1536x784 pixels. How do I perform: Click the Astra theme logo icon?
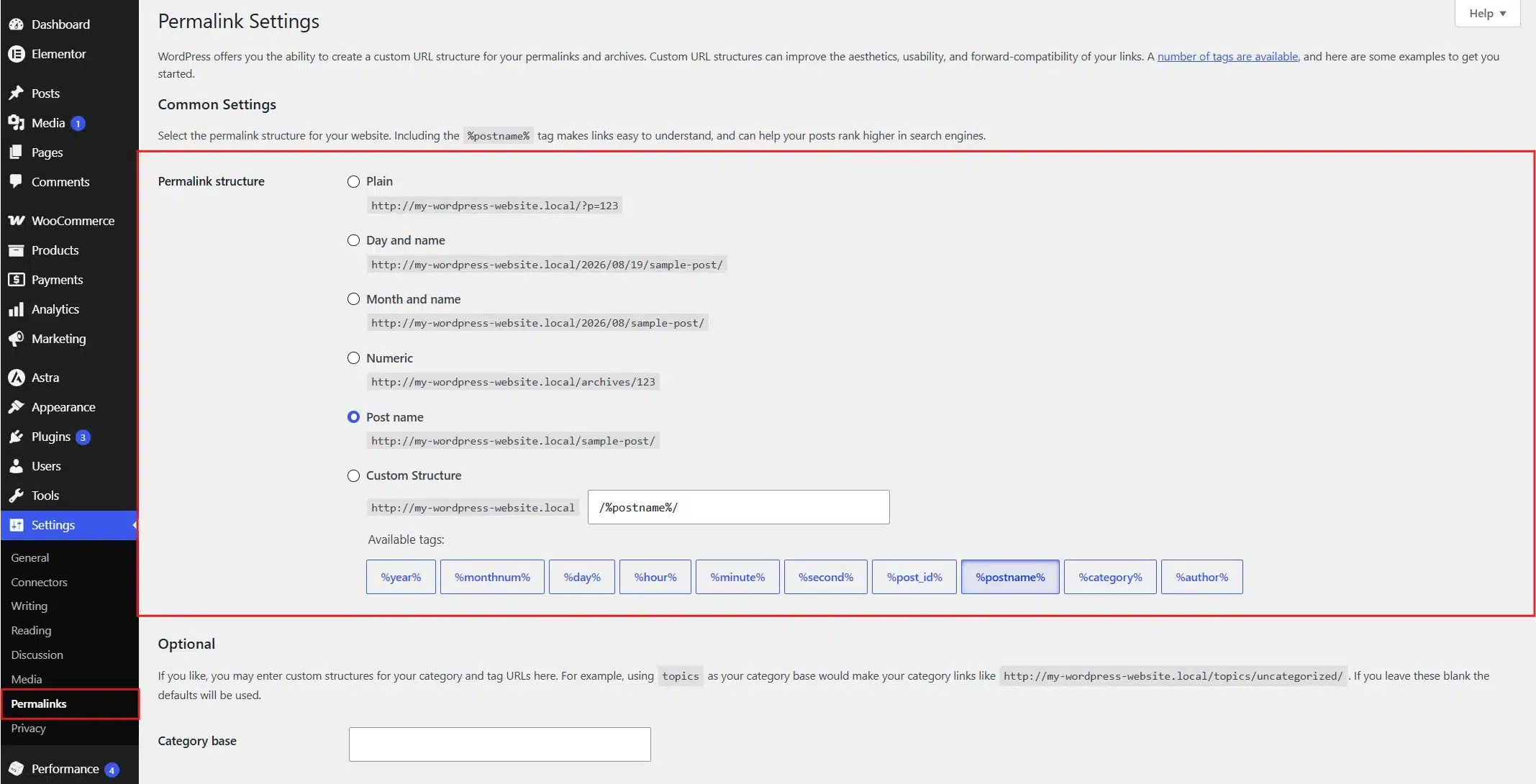pos(16,378)
